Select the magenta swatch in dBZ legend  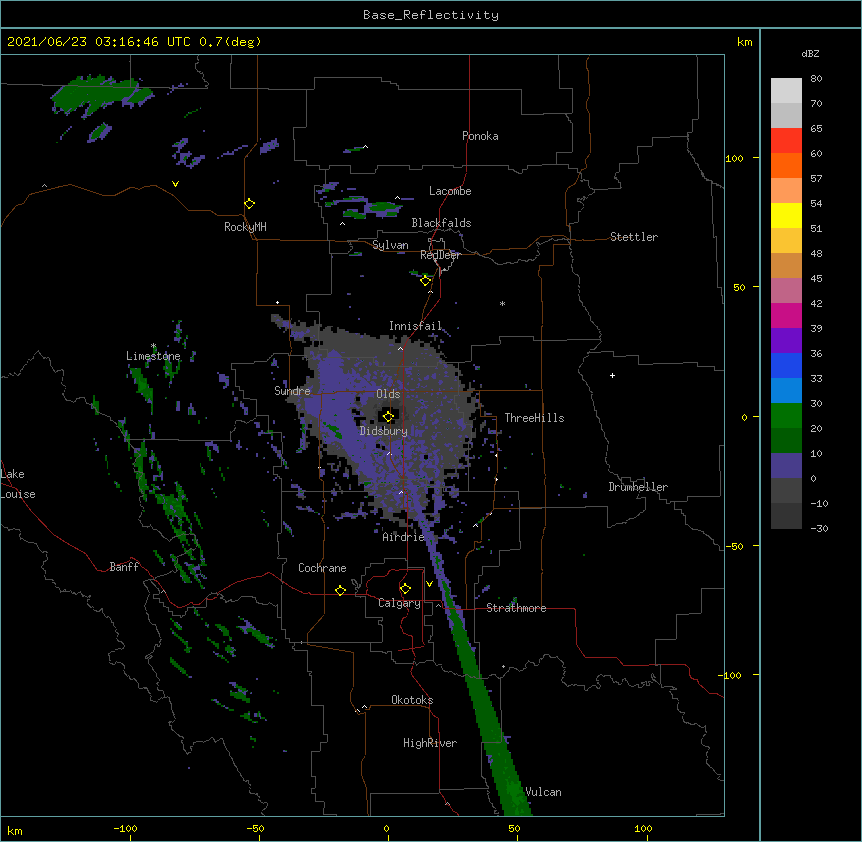(786, 315)
